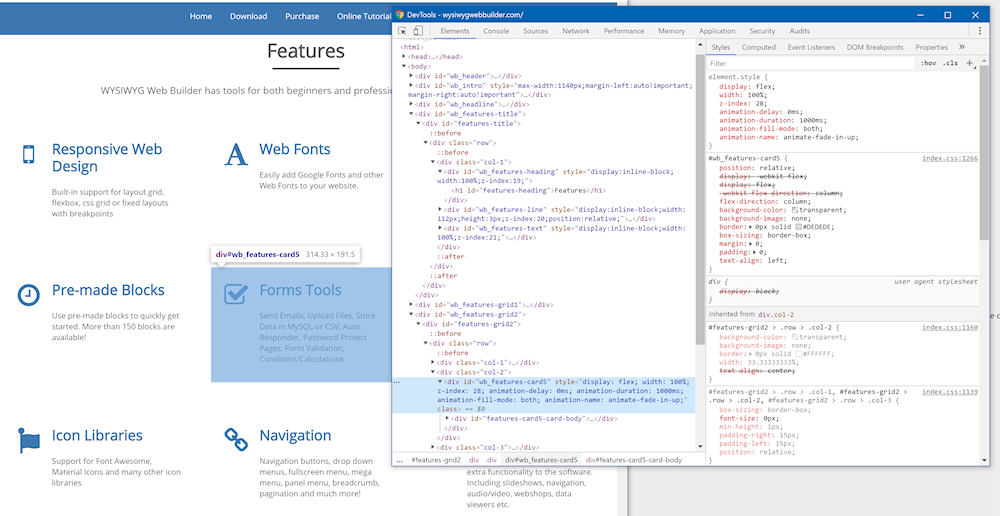Open the Application tab
The image size is (1000, 516).
pyautogui.click(x=717, y=31)
